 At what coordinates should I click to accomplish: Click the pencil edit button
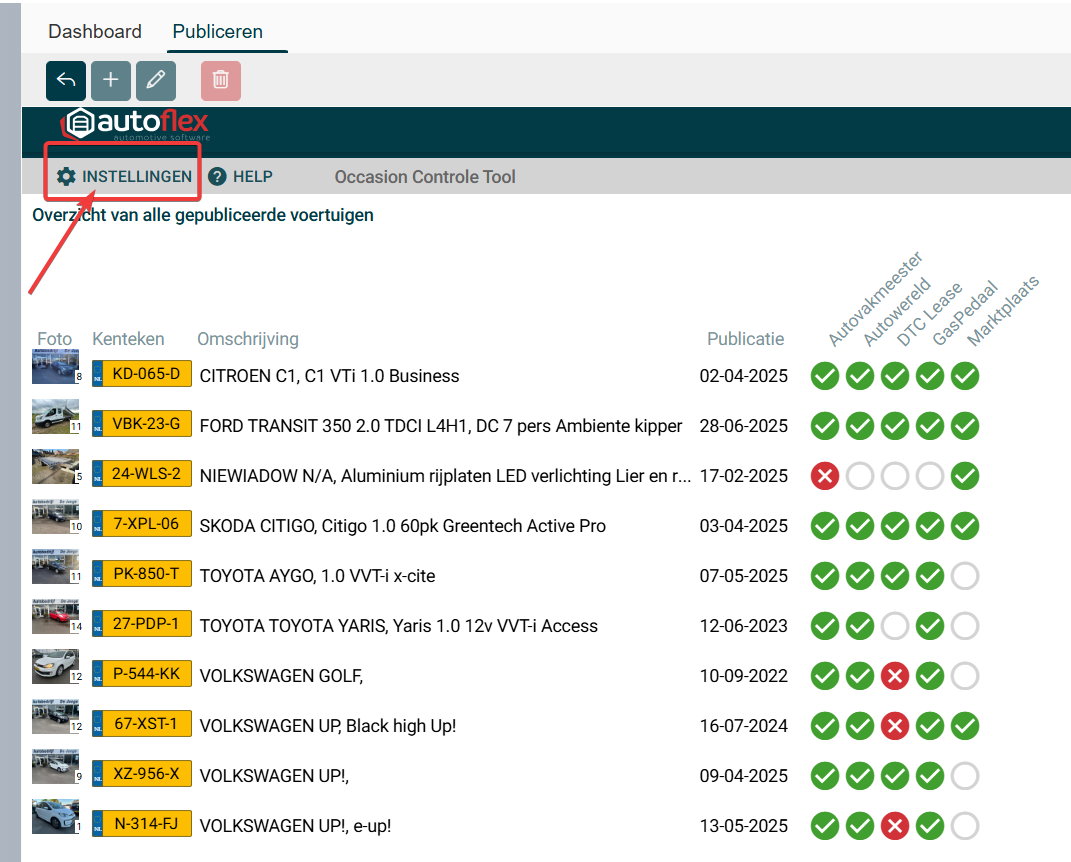(155, 81)
